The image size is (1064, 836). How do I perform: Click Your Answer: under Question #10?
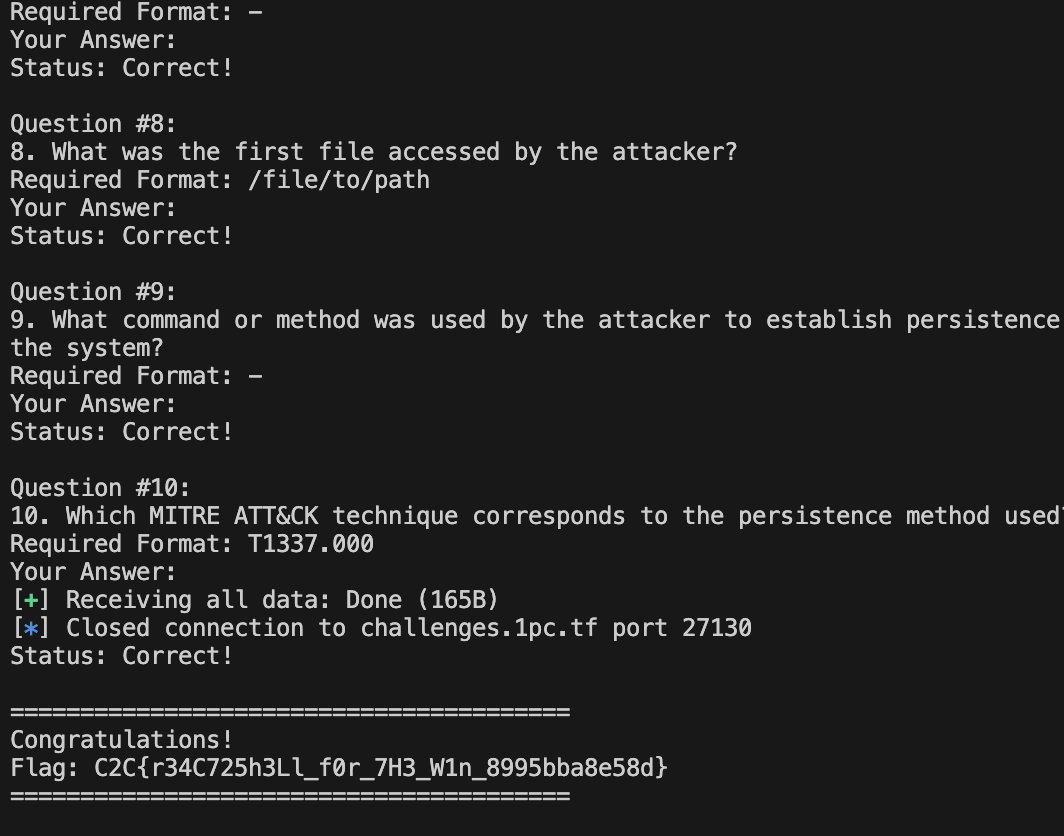tap(93, 572)
